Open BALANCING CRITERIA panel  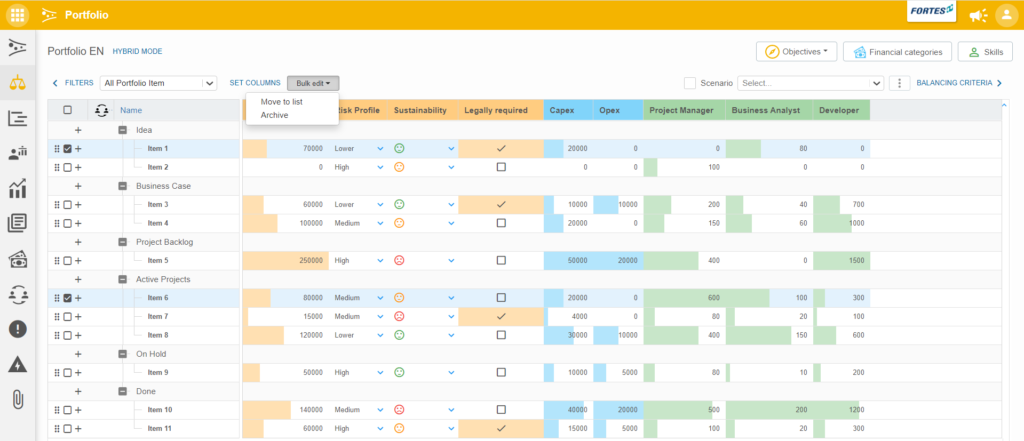point(959,83)
